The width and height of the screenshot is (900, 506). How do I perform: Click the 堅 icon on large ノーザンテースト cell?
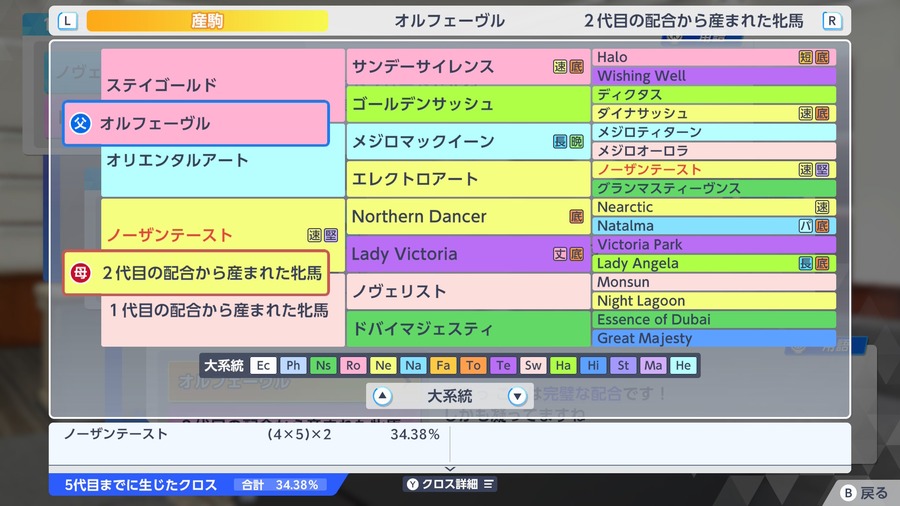click(331, 235)
